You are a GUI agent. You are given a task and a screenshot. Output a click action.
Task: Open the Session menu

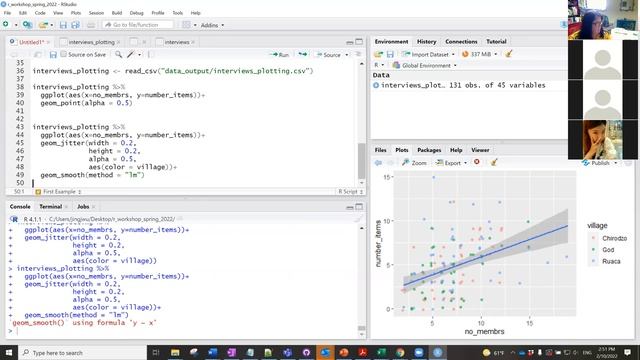[x=96, y=13]
